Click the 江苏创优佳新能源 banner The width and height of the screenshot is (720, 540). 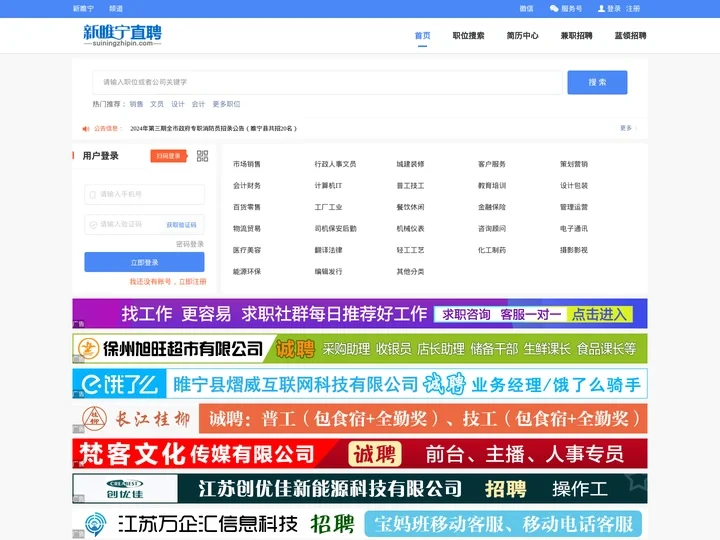tap(360, 489)
